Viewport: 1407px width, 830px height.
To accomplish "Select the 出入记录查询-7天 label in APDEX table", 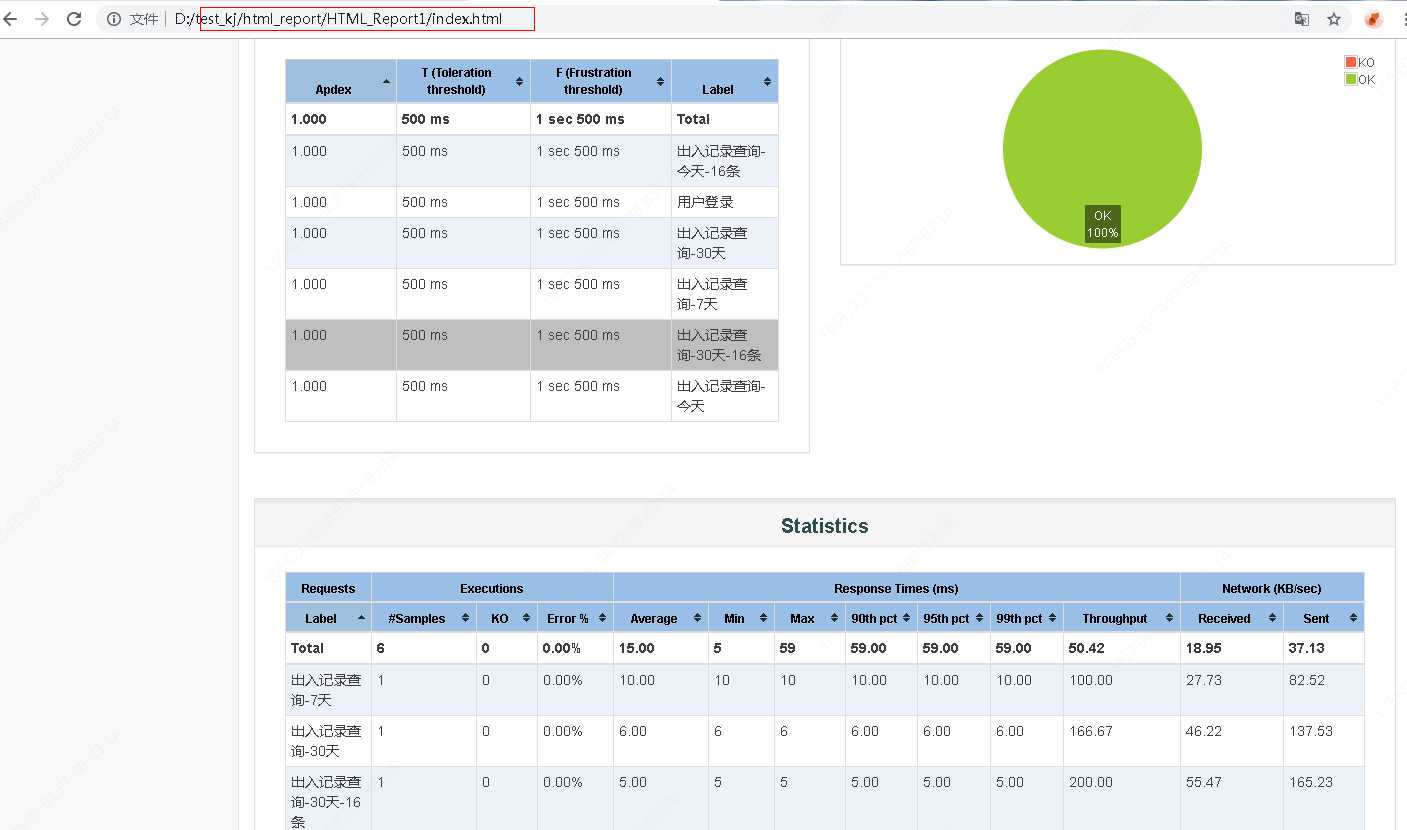I will point(712,294).
